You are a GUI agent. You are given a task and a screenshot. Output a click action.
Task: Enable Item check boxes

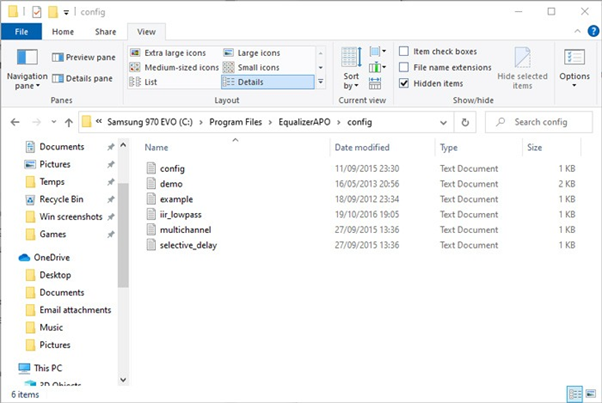(x=404, y=51)
